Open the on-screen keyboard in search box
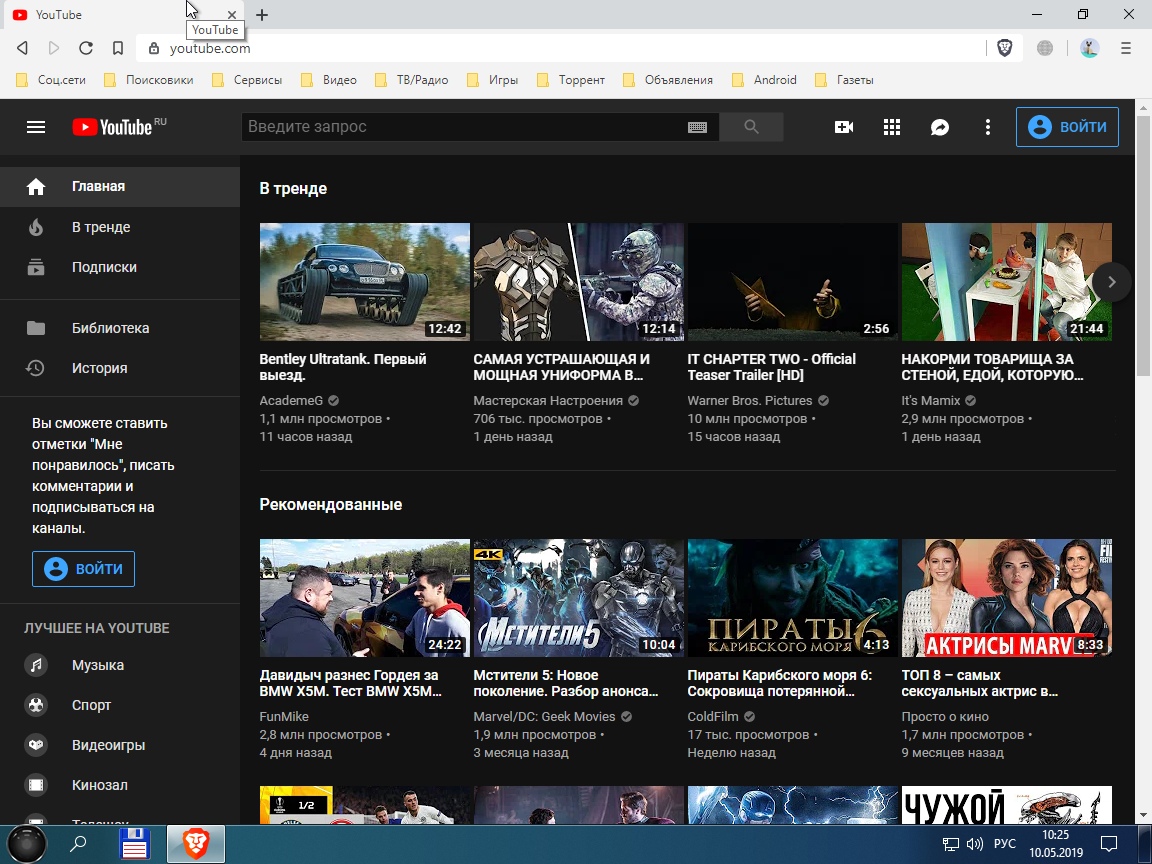The width and height of the screenshot is (1152, 864). 697,127
